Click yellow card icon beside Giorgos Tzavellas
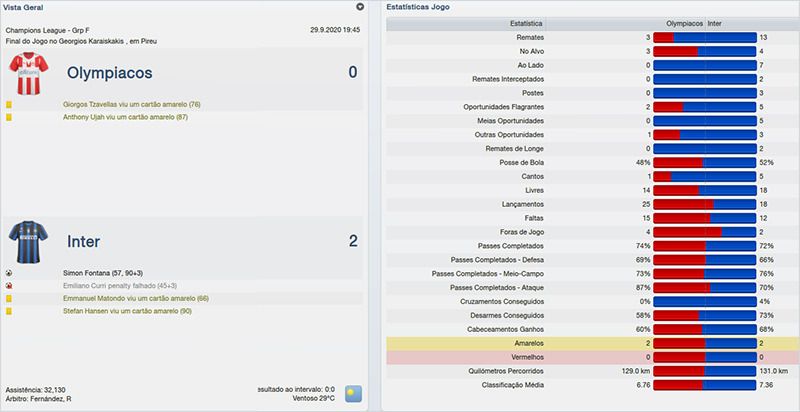The image size is (800, 412). (9, 104)
